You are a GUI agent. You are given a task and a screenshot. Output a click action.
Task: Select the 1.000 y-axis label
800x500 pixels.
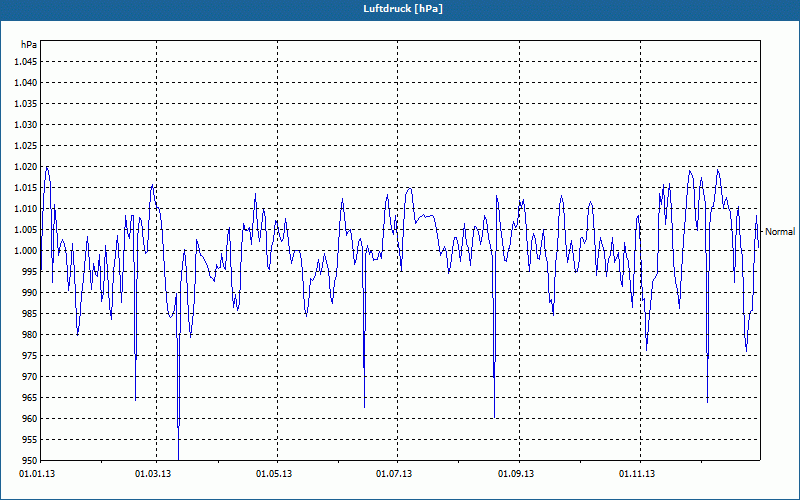tap(25, 251)
